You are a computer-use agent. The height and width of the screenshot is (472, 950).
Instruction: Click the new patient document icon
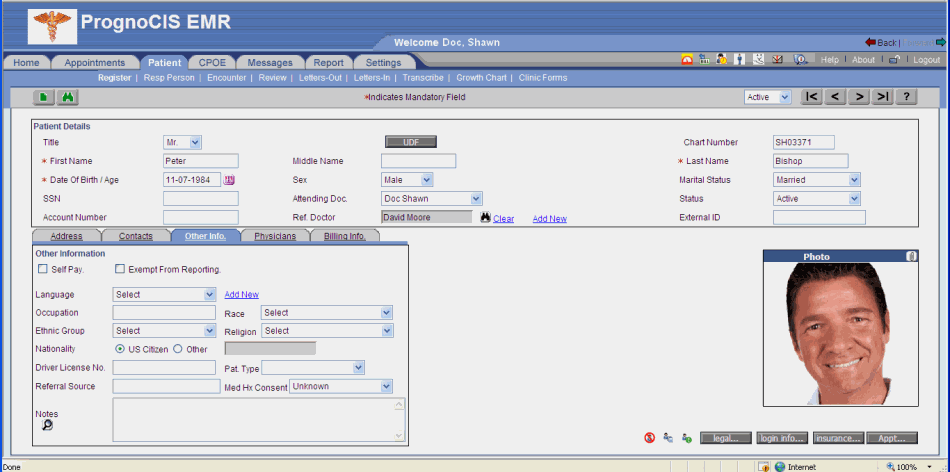(x=44, y=97)
